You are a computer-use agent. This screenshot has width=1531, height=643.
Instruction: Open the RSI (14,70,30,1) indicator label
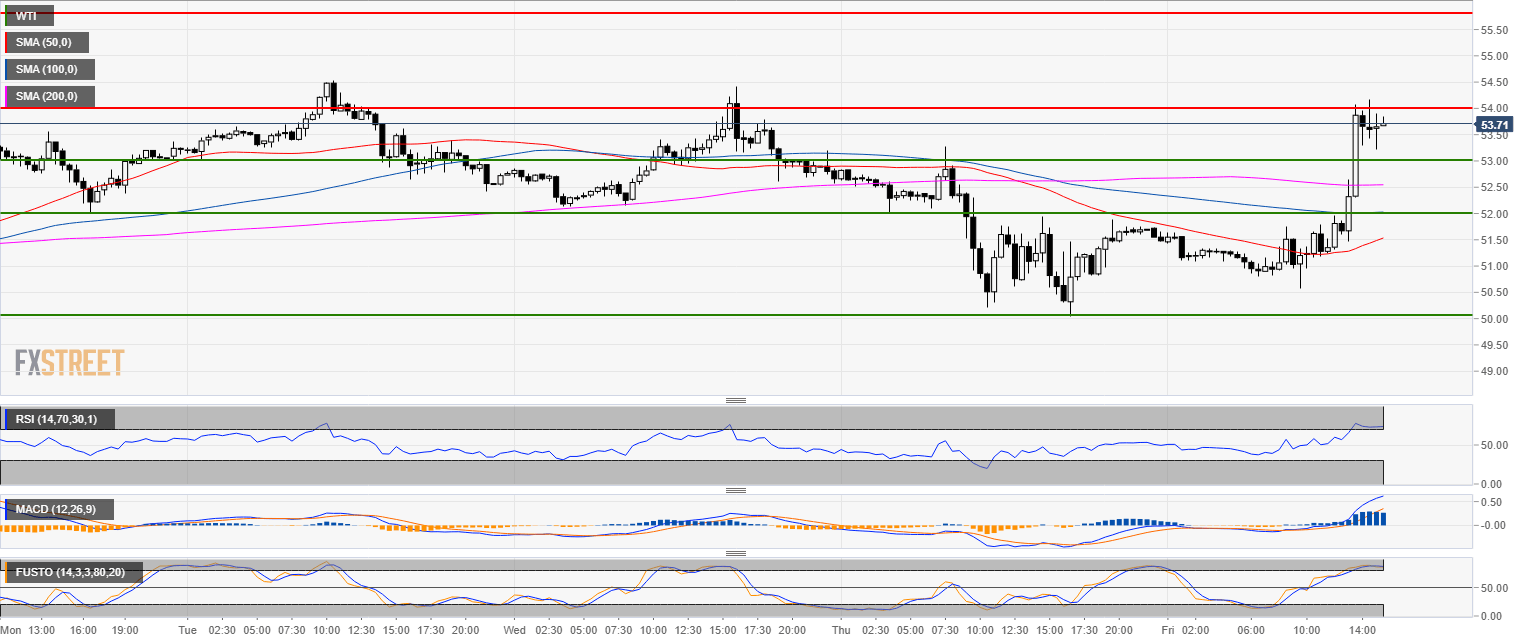pyautogui.click(x=60, y=419)
